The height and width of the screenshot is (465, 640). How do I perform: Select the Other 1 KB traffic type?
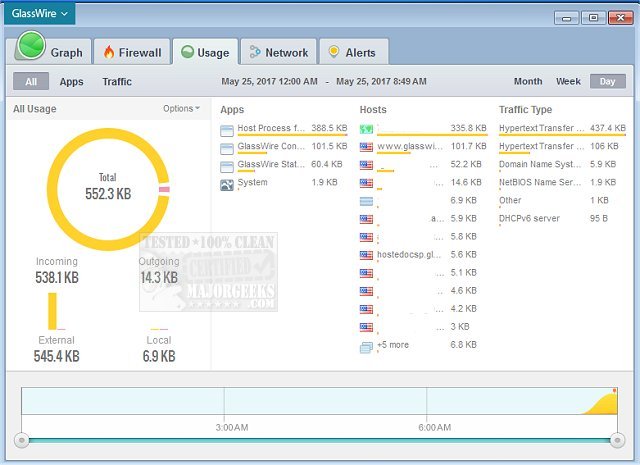pos(562,201)
